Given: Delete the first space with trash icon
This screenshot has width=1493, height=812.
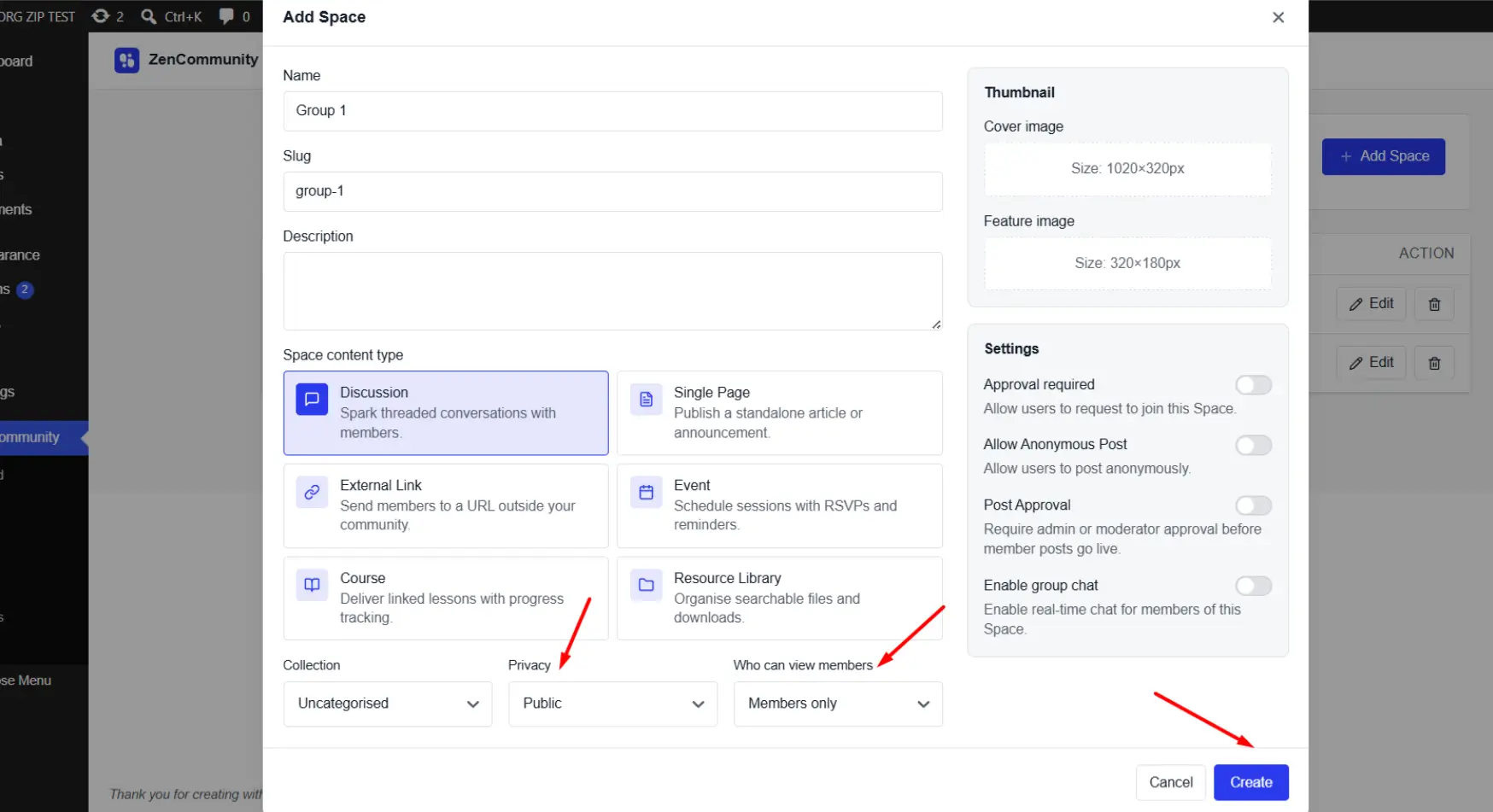Looking at the screenshot, I should [1435, 304].
